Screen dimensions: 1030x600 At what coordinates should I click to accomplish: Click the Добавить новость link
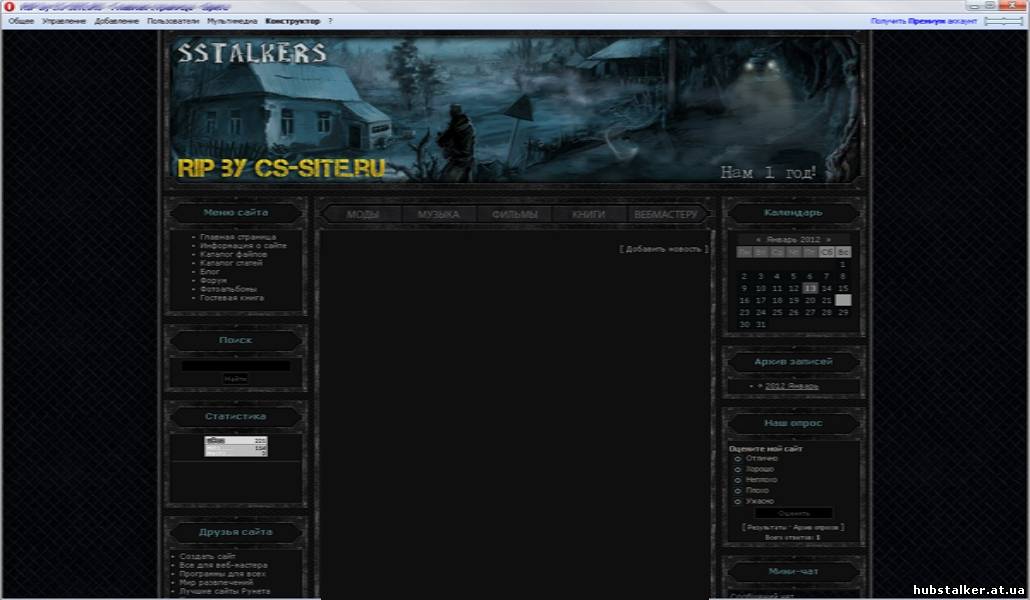click(663, 249)
